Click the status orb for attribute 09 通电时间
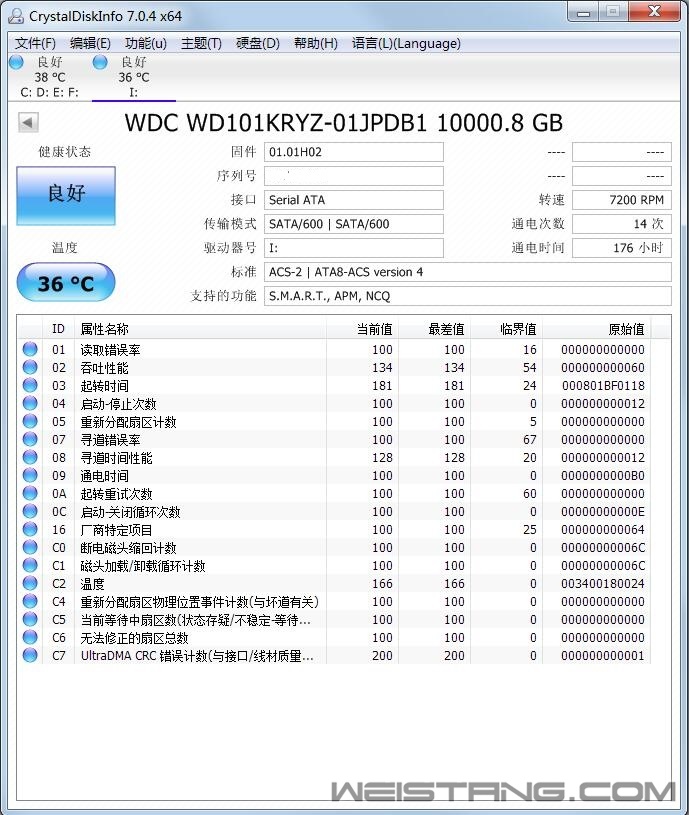 30,475
